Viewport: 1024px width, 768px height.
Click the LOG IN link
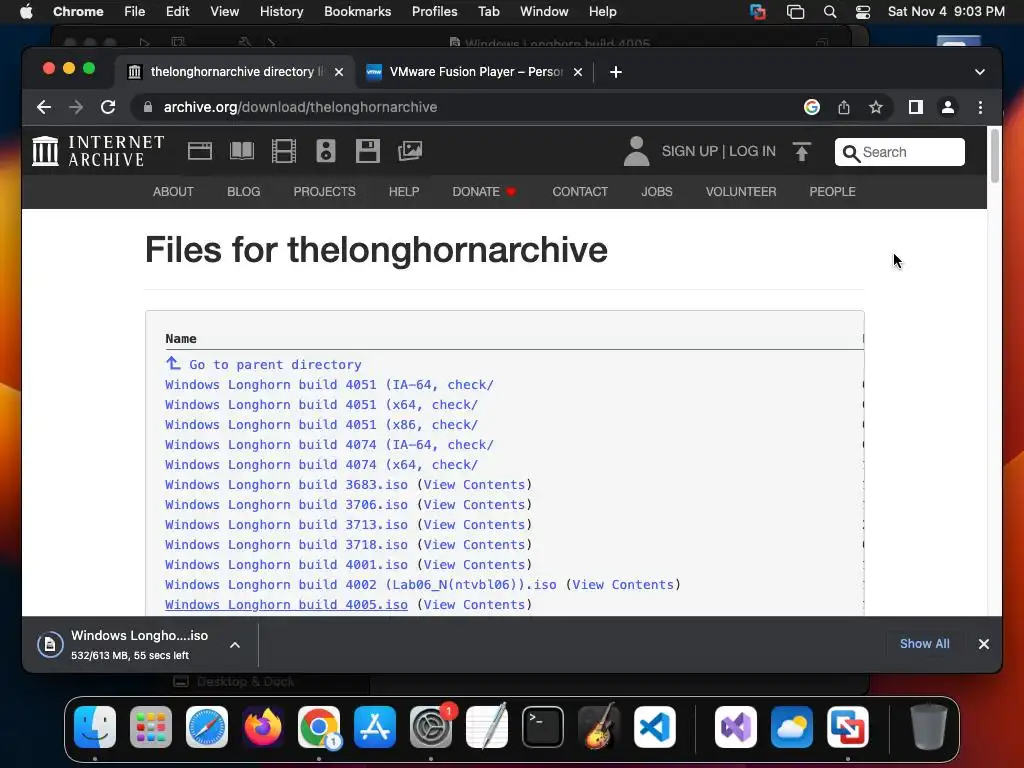point(752,152)
